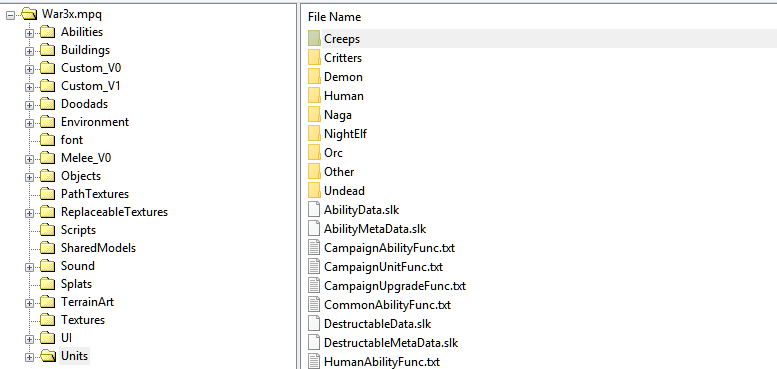Screen dimensions: 777x369
Task: Select the Objects tree label
Action: (x=81, y=176)
